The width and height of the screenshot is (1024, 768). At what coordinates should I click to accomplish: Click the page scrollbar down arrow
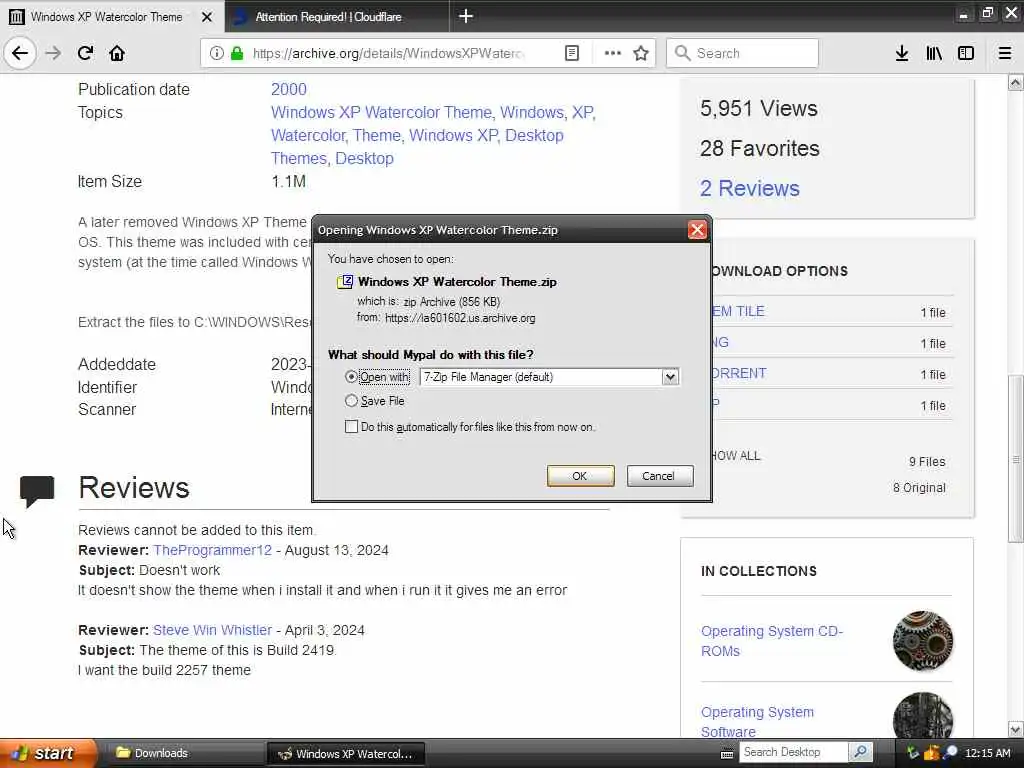click(x=1015, y=729)
